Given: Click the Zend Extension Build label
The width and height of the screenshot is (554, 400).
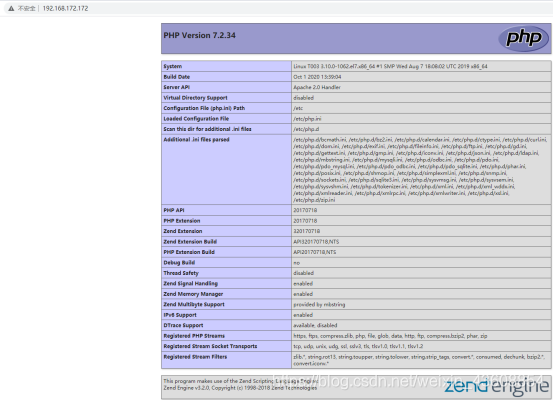Looking at the screenshot, I should pyautogui.click(x=190, y=242).
